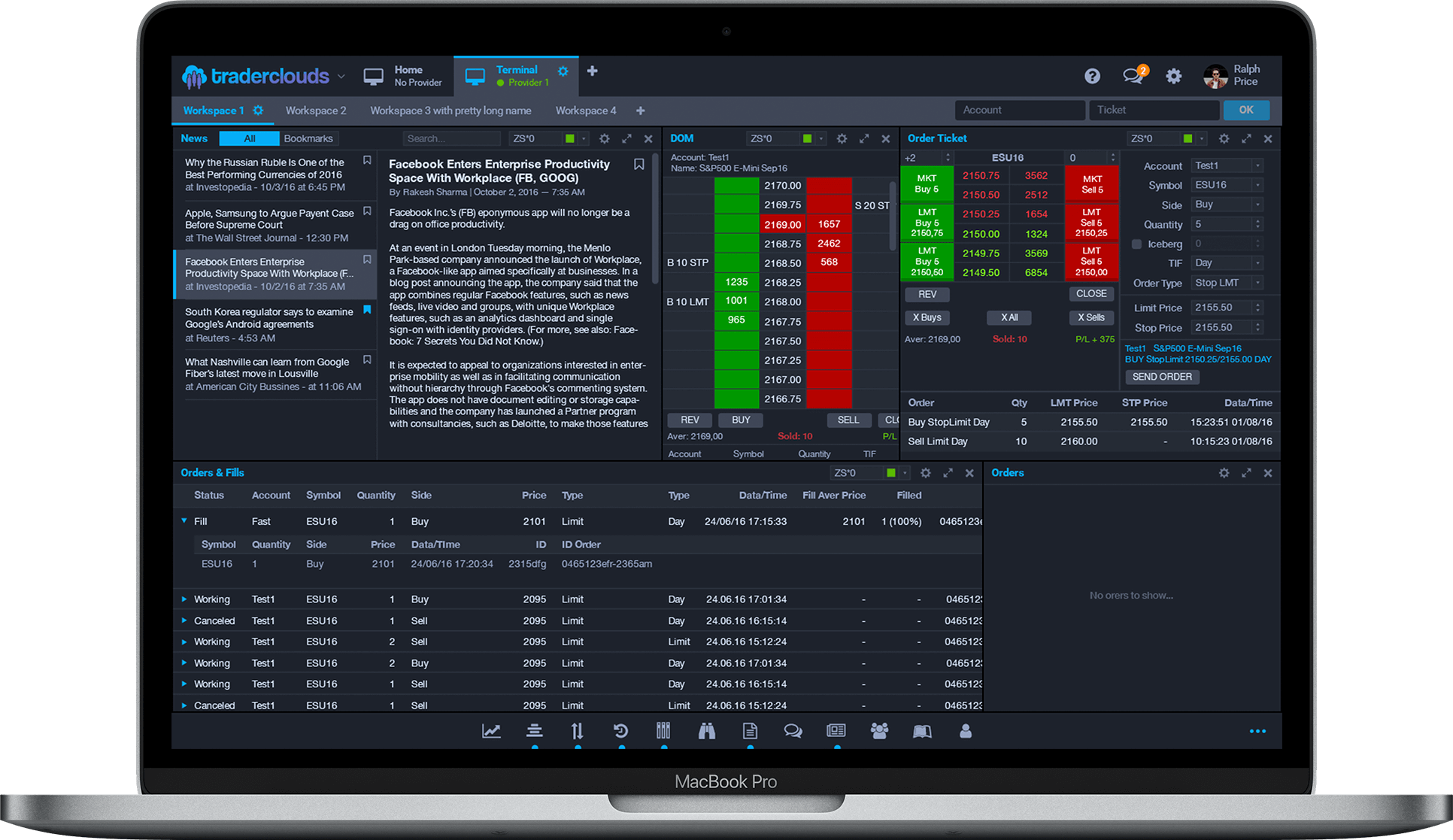The width and height of the screenshot is (1453, 840).
Task: Collapse the expanded Fill order row
Action: 184,520
